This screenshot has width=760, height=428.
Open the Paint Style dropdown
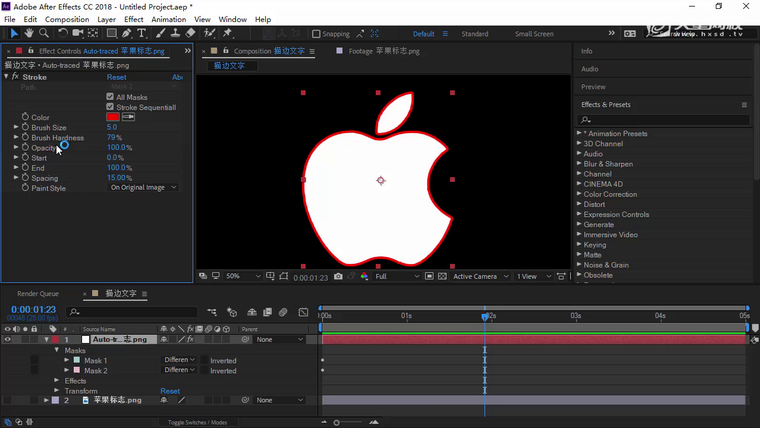tap(143, 187)
